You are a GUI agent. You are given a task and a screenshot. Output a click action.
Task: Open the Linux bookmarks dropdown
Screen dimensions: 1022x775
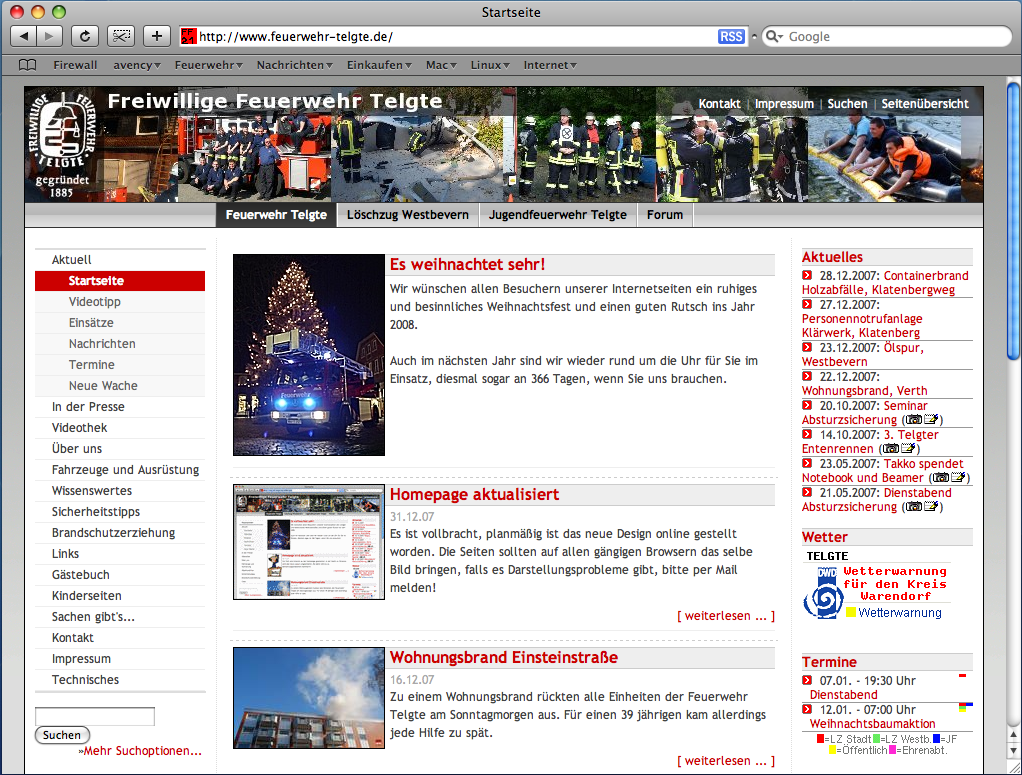pyautogui.click(x=489, y=65)
